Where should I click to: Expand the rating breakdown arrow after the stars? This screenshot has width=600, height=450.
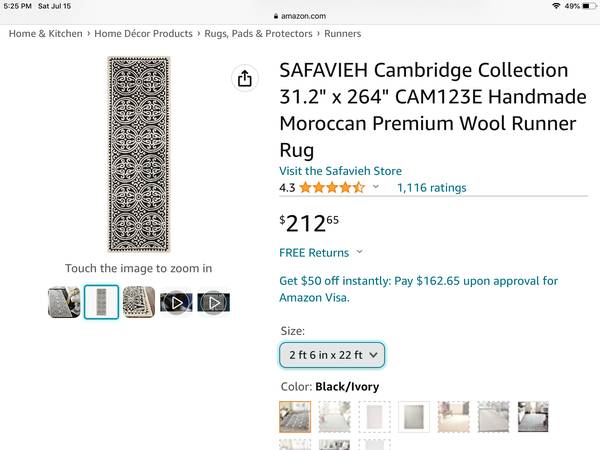click(x=376, y=188)
